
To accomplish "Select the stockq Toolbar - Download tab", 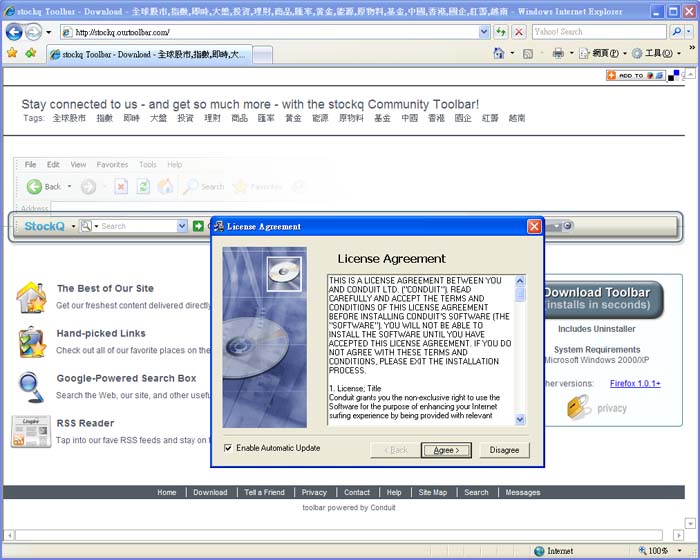I will (x=149, y=54).
